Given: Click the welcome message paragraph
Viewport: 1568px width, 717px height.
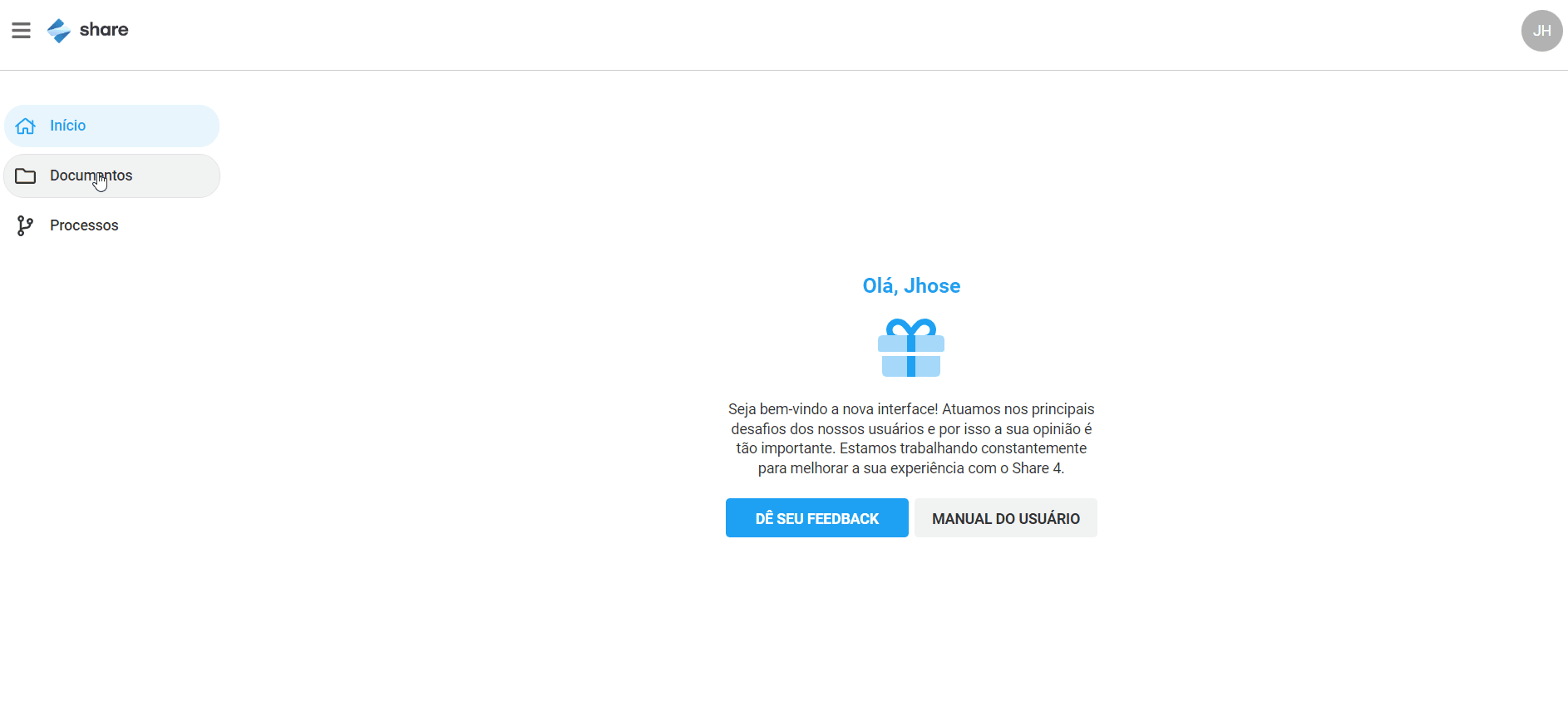Looking at the screenshot, I should tap(911, 438).
